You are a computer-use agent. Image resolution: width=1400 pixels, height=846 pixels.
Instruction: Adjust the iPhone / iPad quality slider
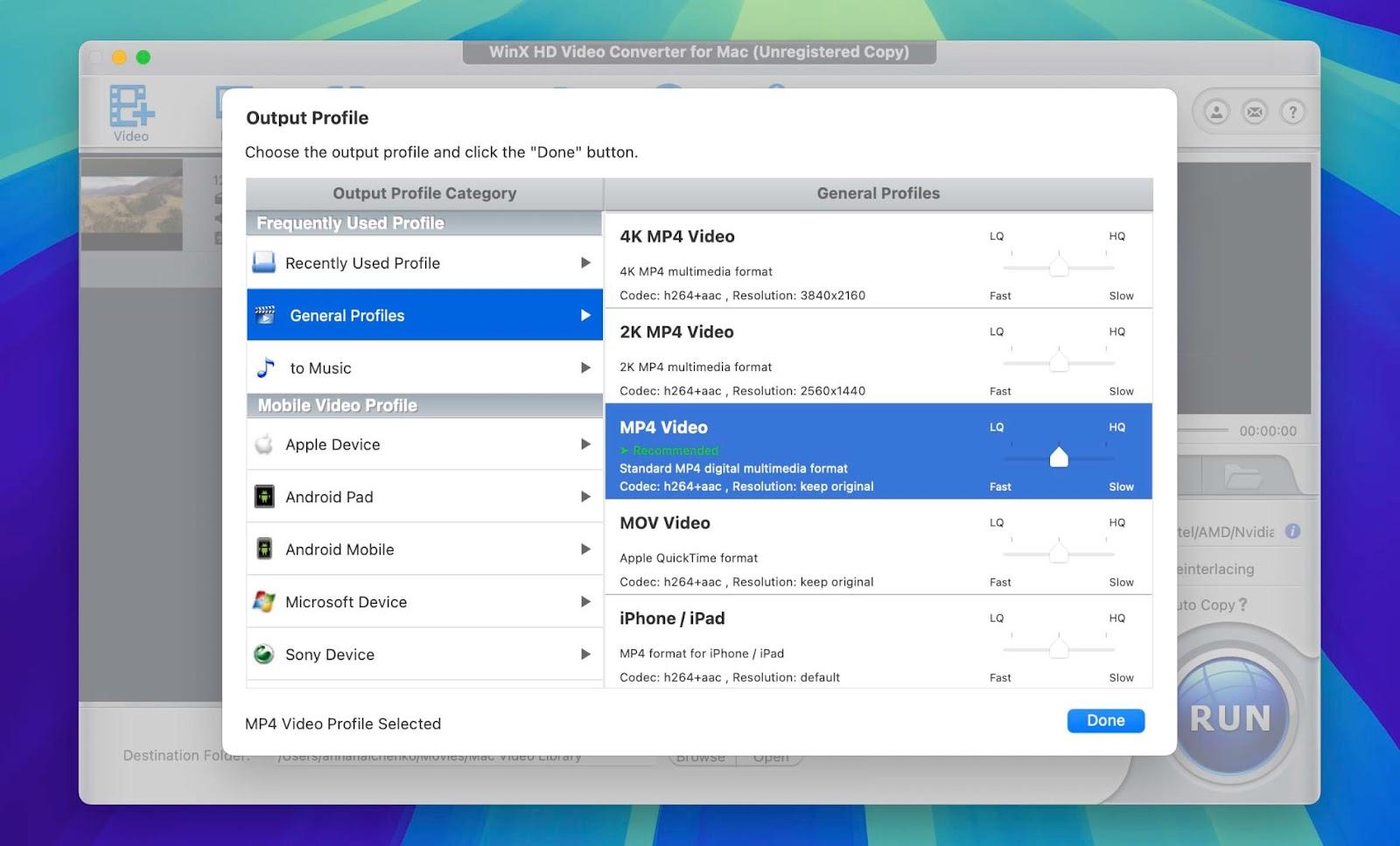(1059, 647)
